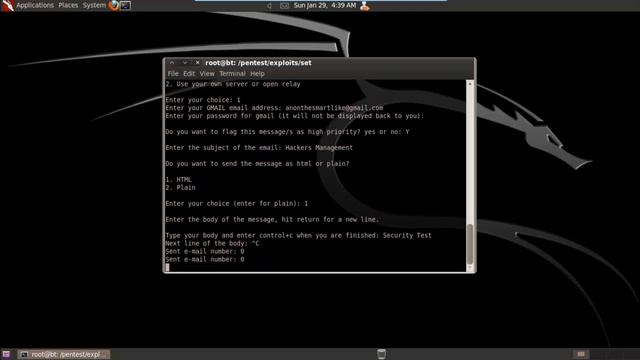Open the terminal Help menu
The image size is (640, 360).
[257, 73]
